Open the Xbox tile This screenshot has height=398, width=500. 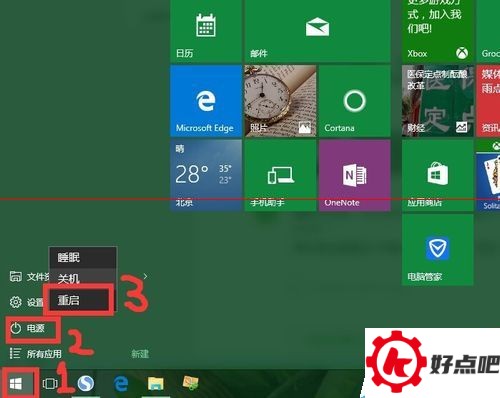[438, 31]
